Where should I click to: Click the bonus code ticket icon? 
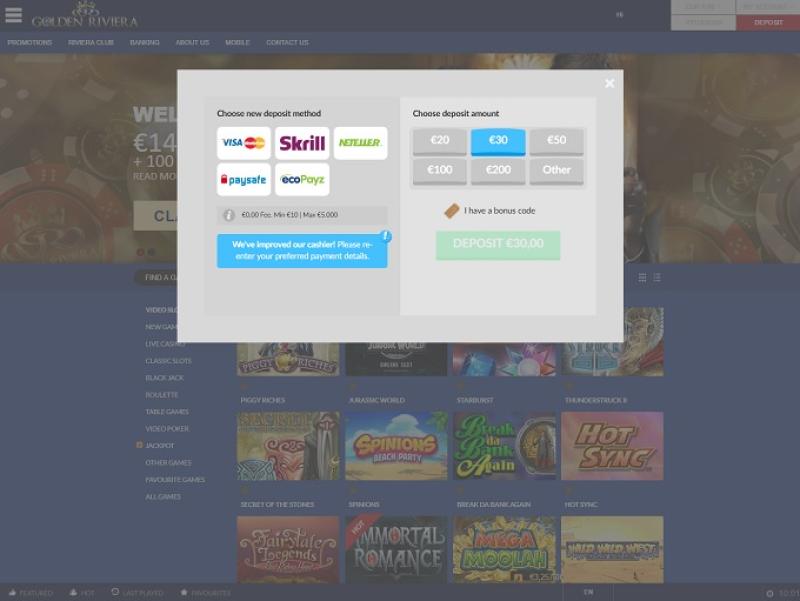pyautogui.click(x=451, y=211)
